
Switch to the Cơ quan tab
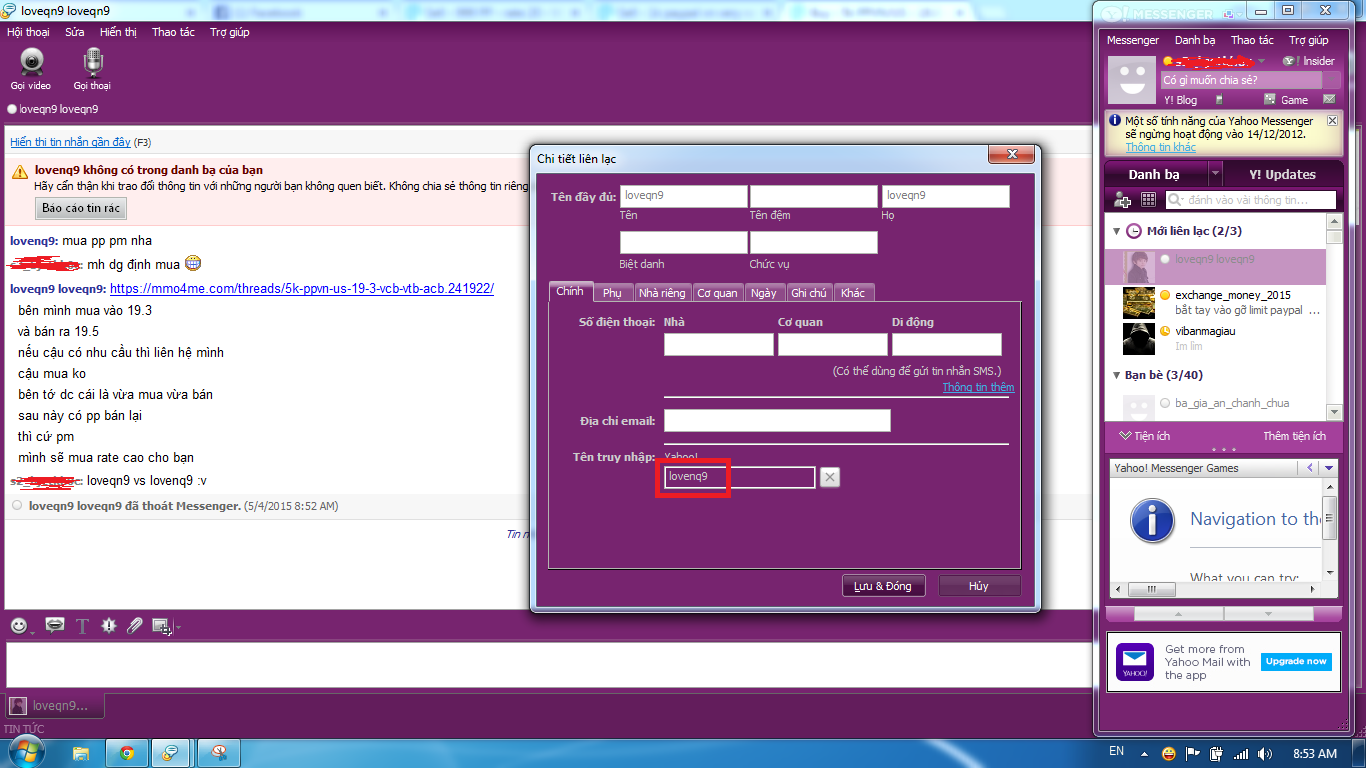(x=717, y=293)
